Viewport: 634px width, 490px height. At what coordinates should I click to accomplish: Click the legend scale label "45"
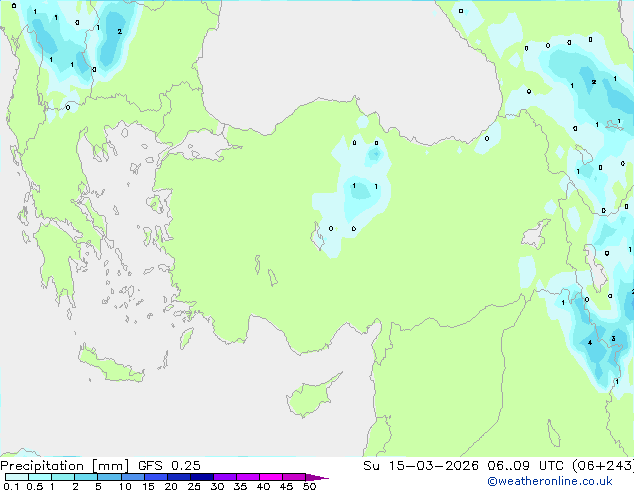[286, 486]
